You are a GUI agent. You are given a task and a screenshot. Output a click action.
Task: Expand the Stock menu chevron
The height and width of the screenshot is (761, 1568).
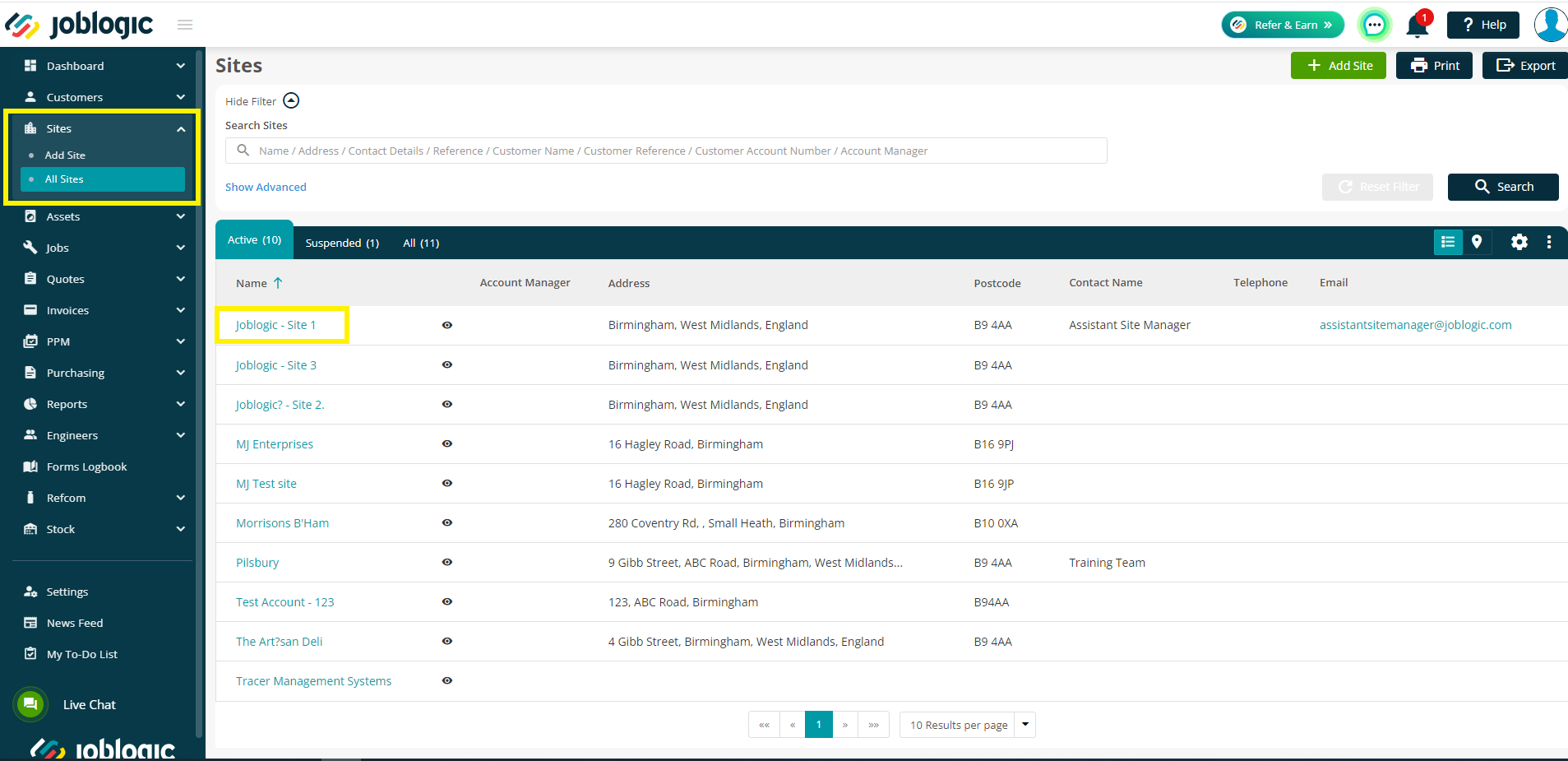click(x=181, y=529)
